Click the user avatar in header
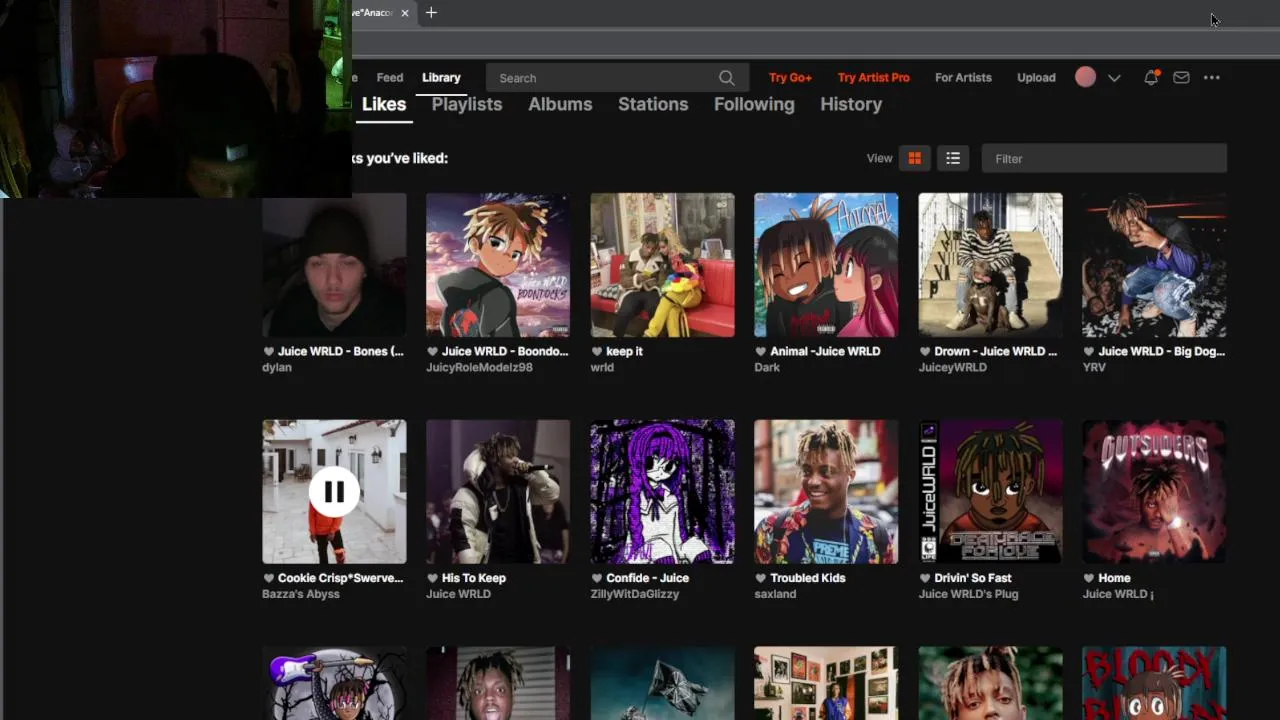The image size is (1280, 720). (1085, 77)
